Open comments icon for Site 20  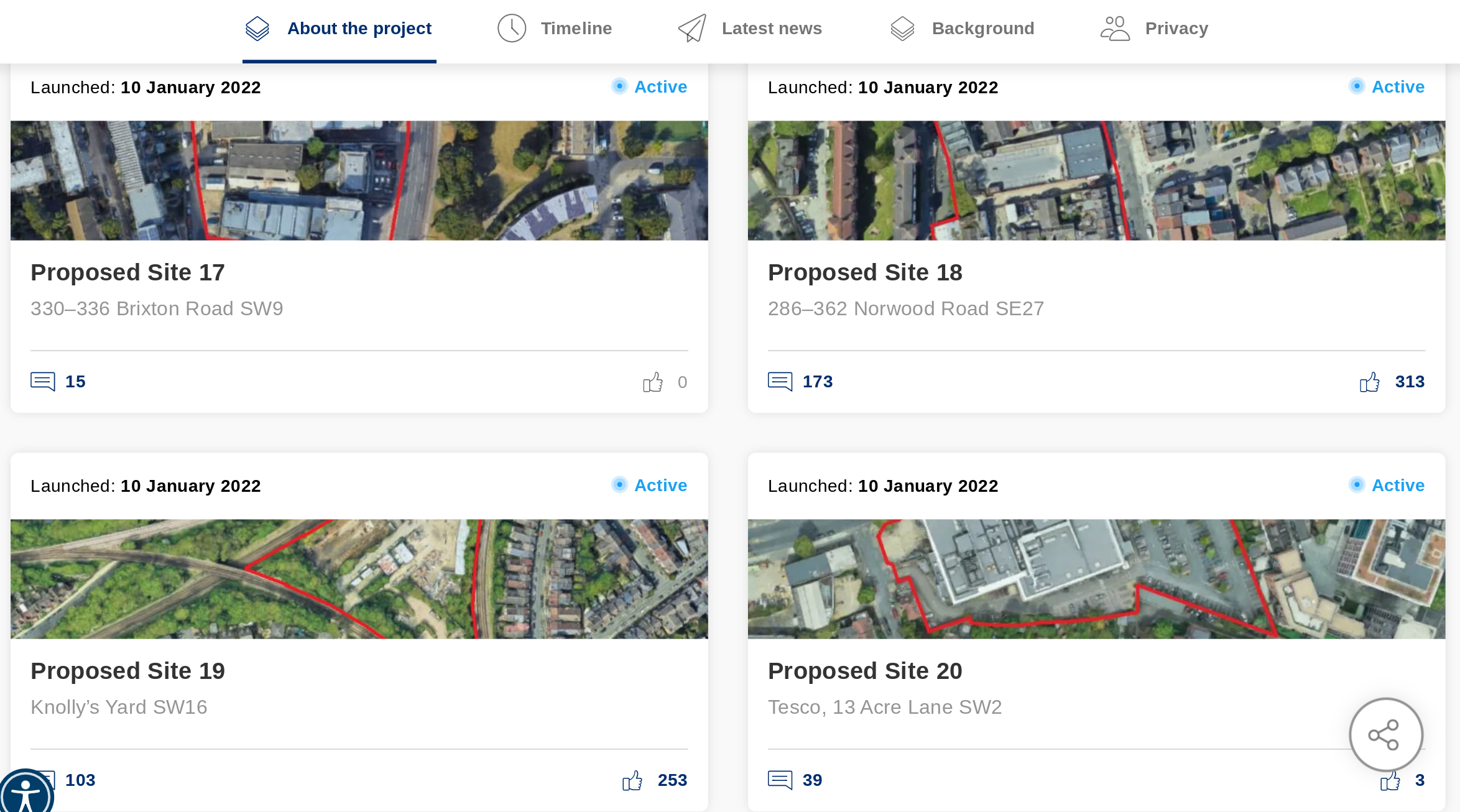[780, 780]
